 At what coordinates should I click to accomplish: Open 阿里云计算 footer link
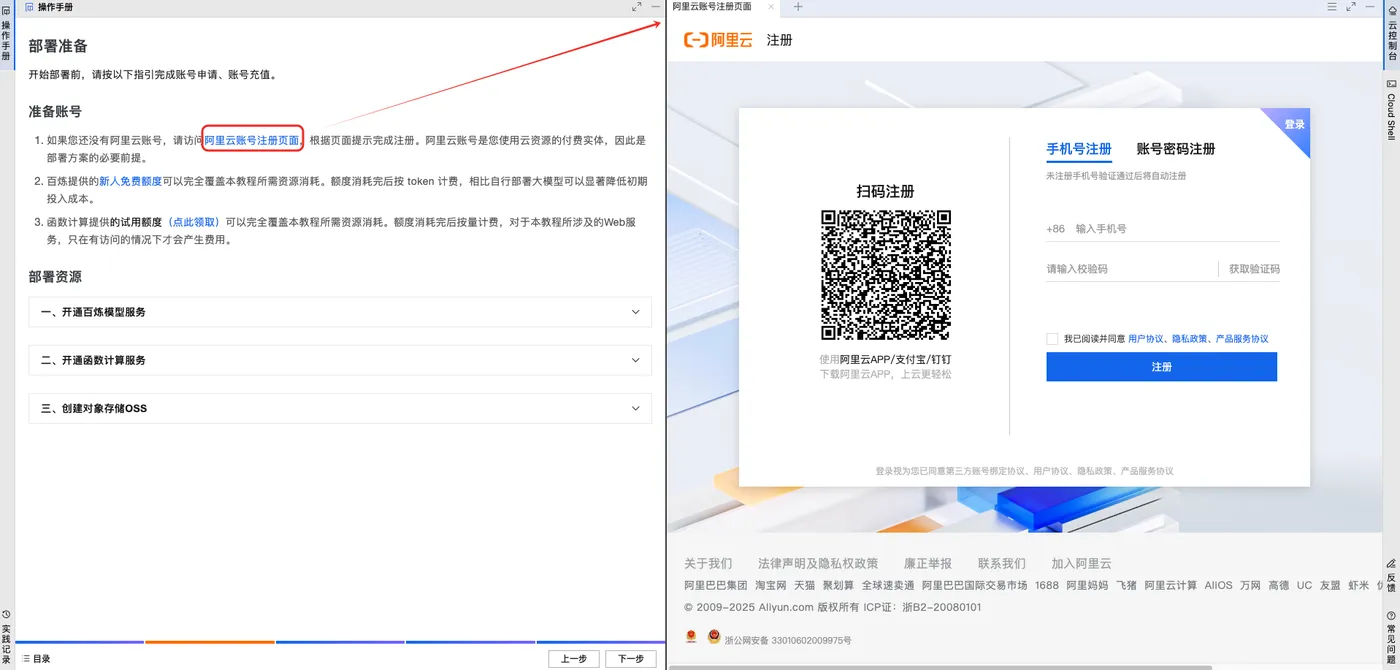click(x=1171, y=586)
